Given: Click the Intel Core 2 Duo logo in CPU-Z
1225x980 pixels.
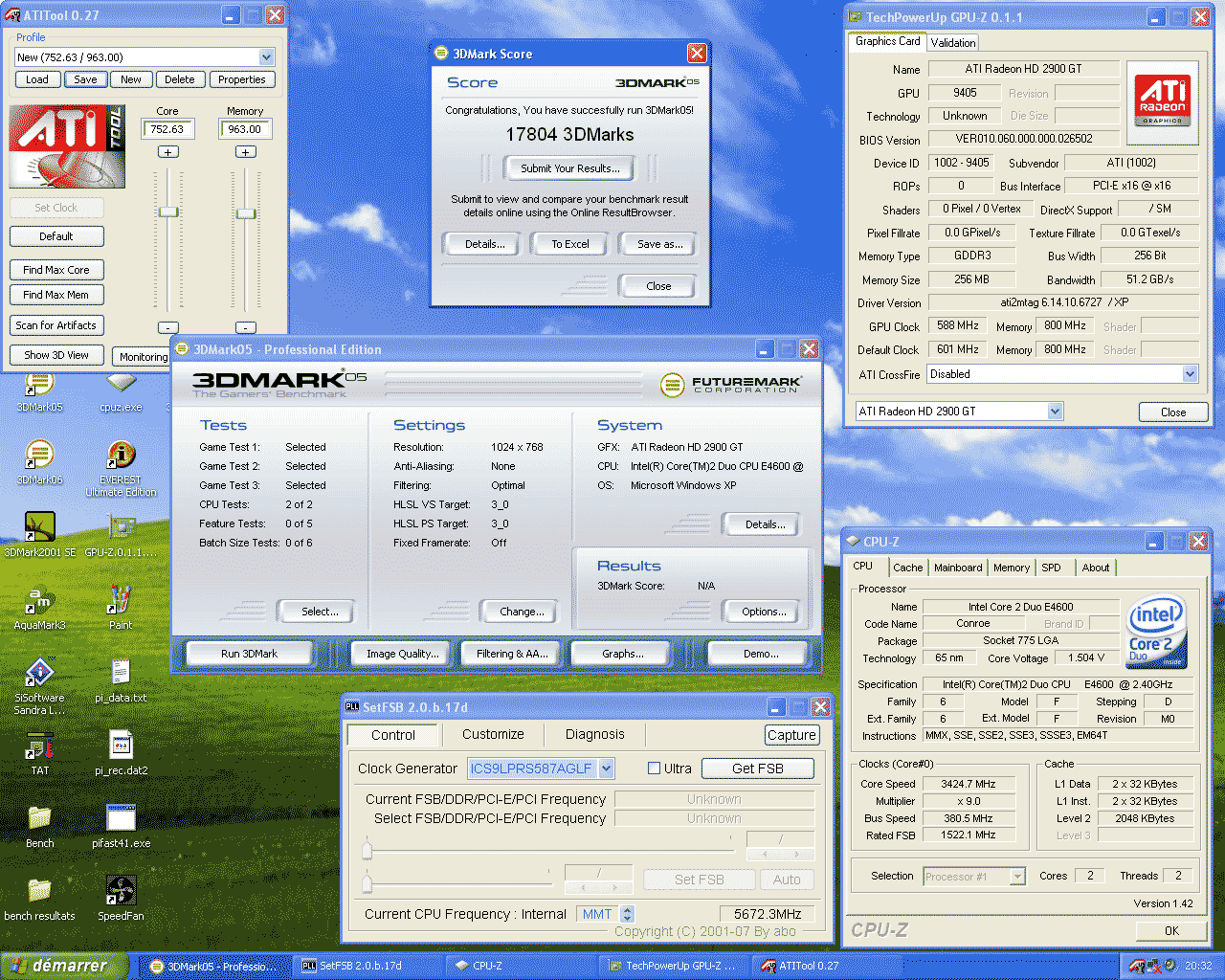Looking at the screenshot, I should click(x=1157, y=632).
